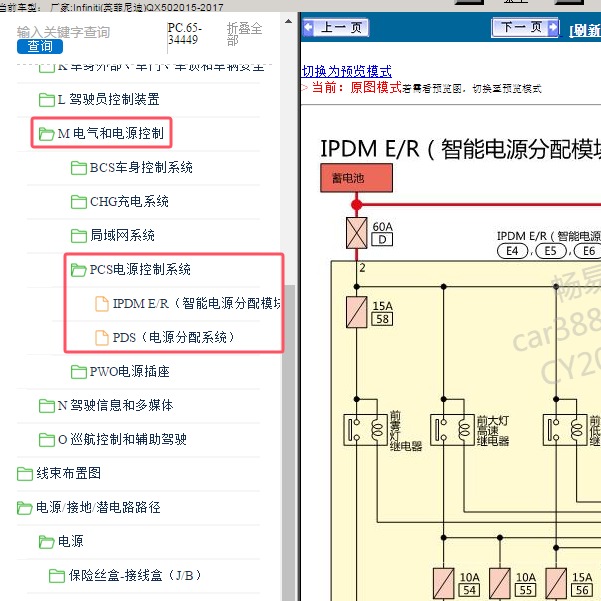
Task: Click left arrow icon on 上一页 button
Action: click(x=308, y=28)
